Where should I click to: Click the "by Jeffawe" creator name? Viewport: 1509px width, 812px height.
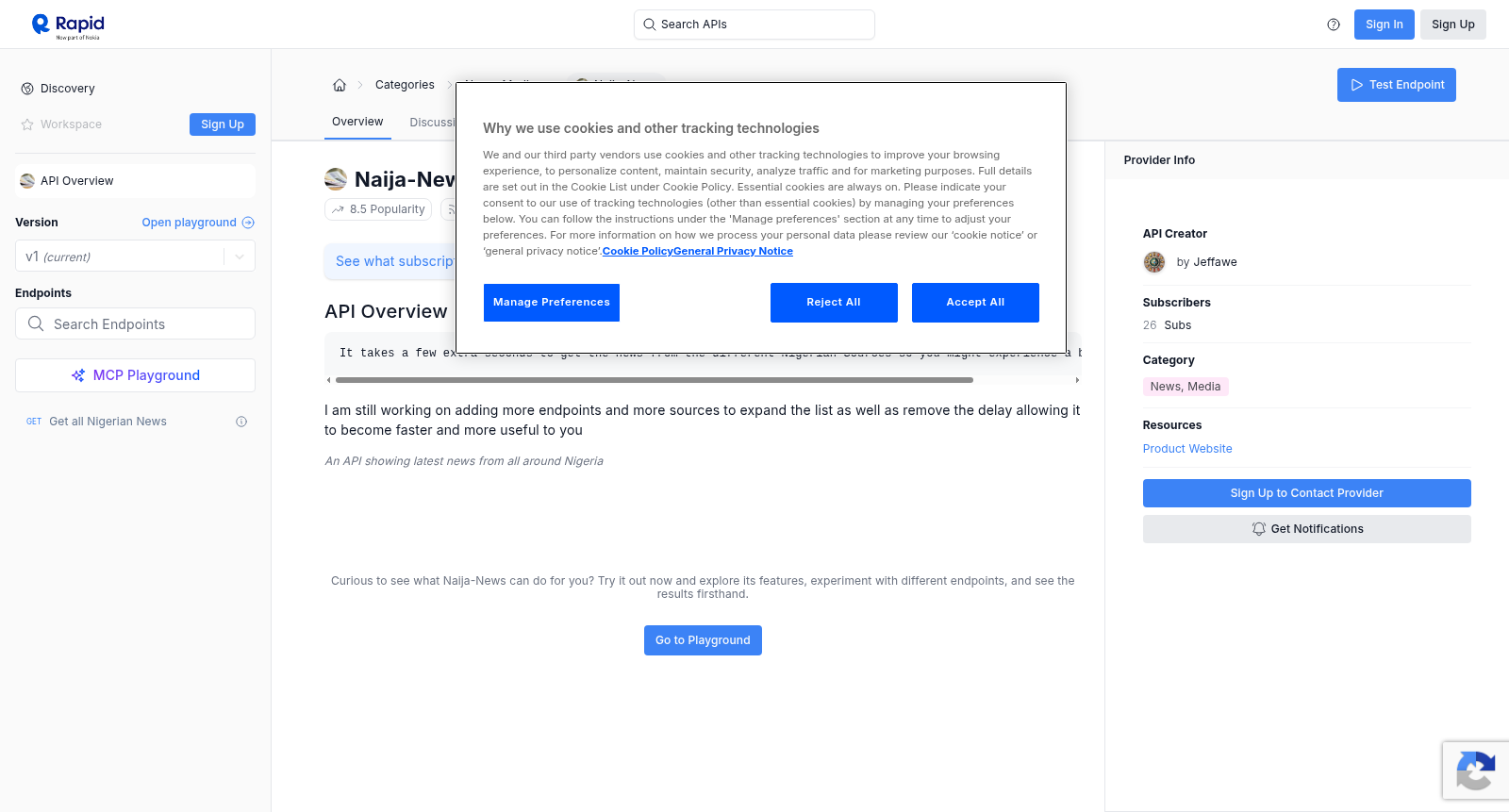coord(1207,262)
